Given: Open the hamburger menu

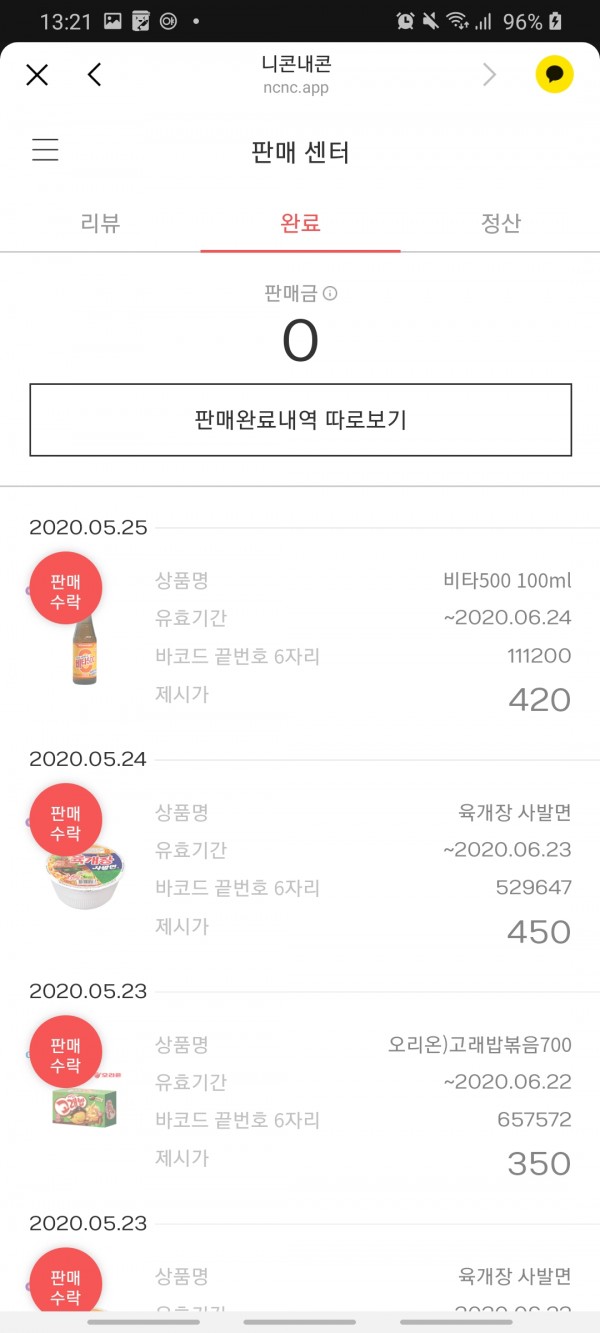Looking at the screenshot, I should click(45, 151).
